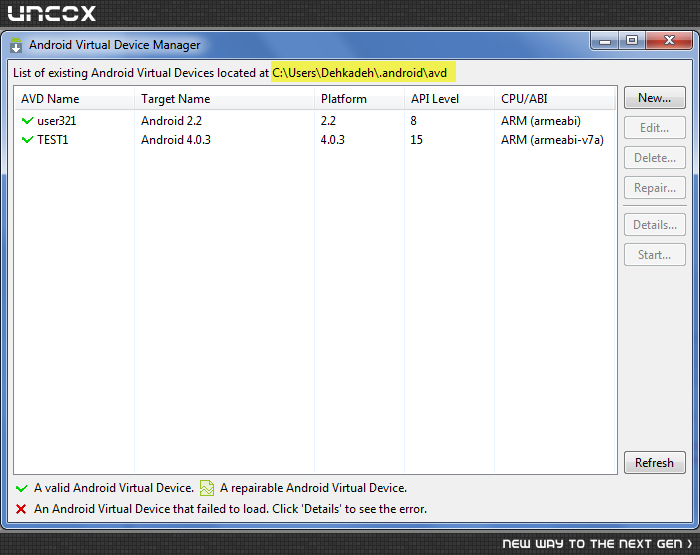Click the green checkmark next to TEST1
Image resolution: width=700 pixels, height=555 pixels.
click(x=27, y=140)
